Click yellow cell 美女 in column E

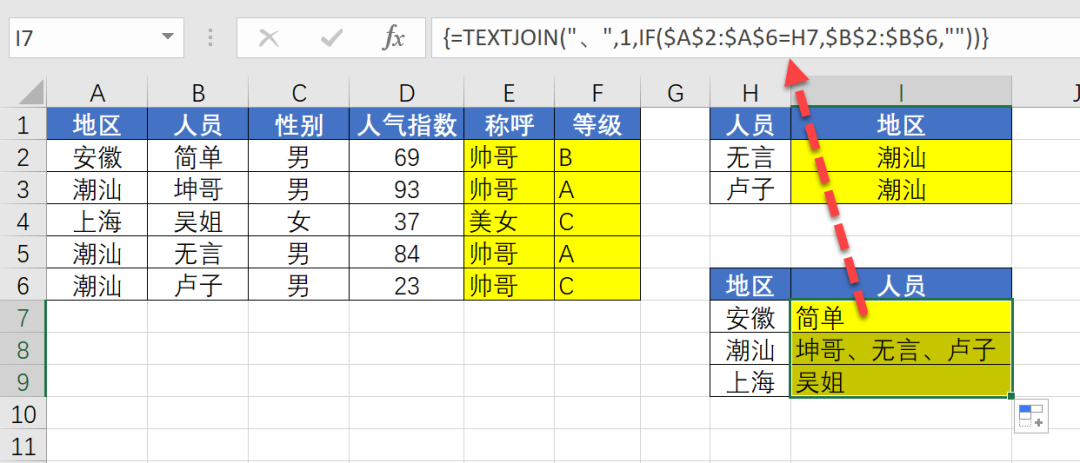509,221
